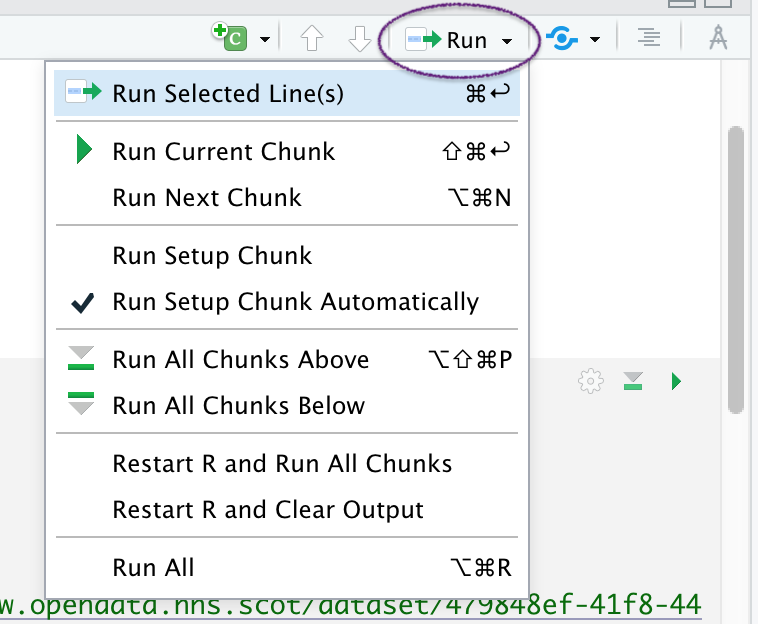Toggle Run Setup Chunk Automatically
The width and height of the screenshot is (758, 624).
(x=295, y=301)
